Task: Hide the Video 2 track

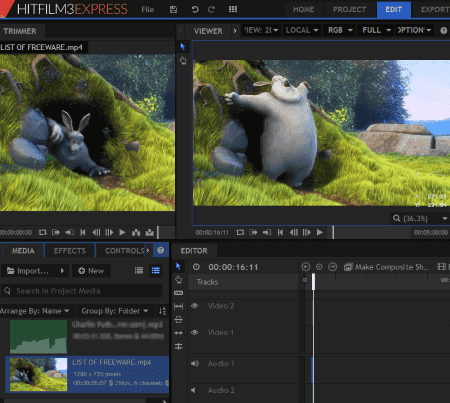Action: point(195,306)
